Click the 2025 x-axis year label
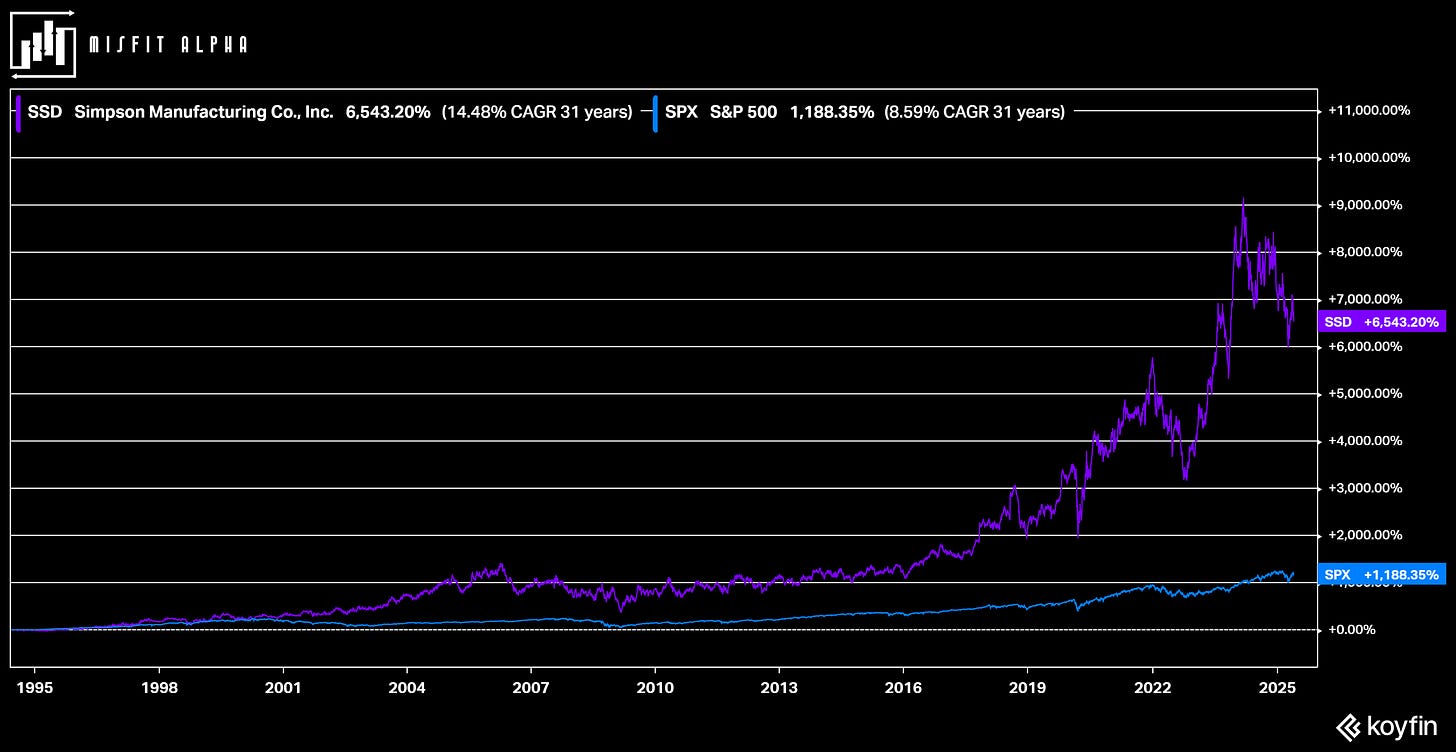Screen dimensions: 1456x752 [1276, 688]
